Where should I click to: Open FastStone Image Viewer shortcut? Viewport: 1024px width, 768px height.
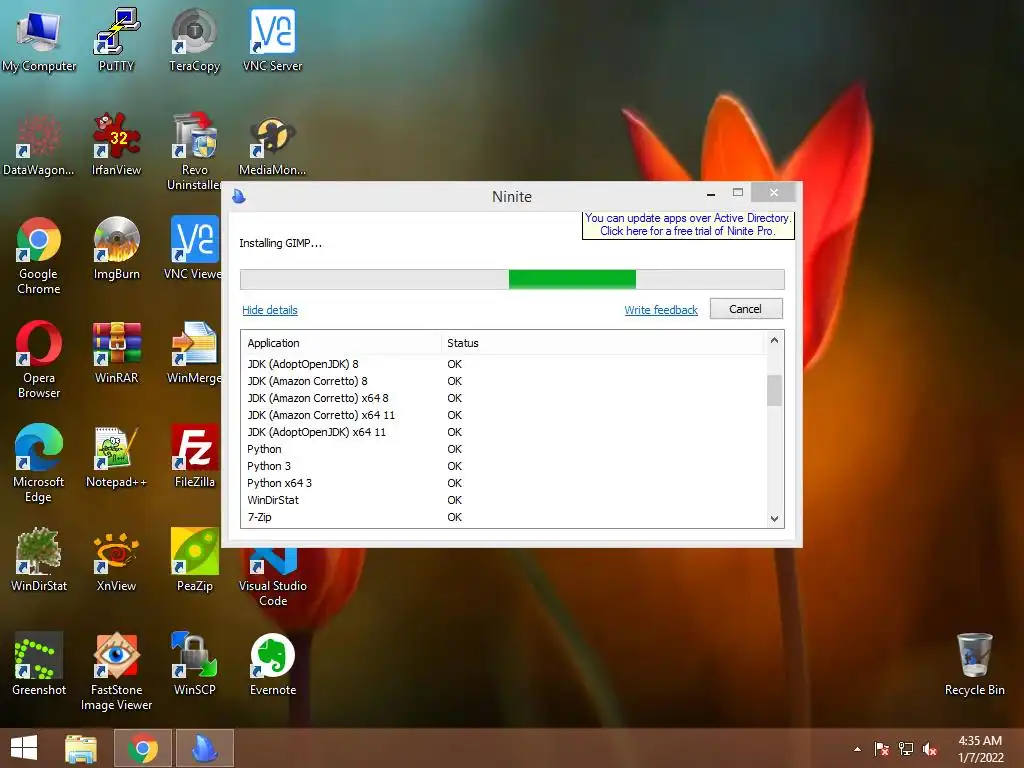[x=116, y=671]
